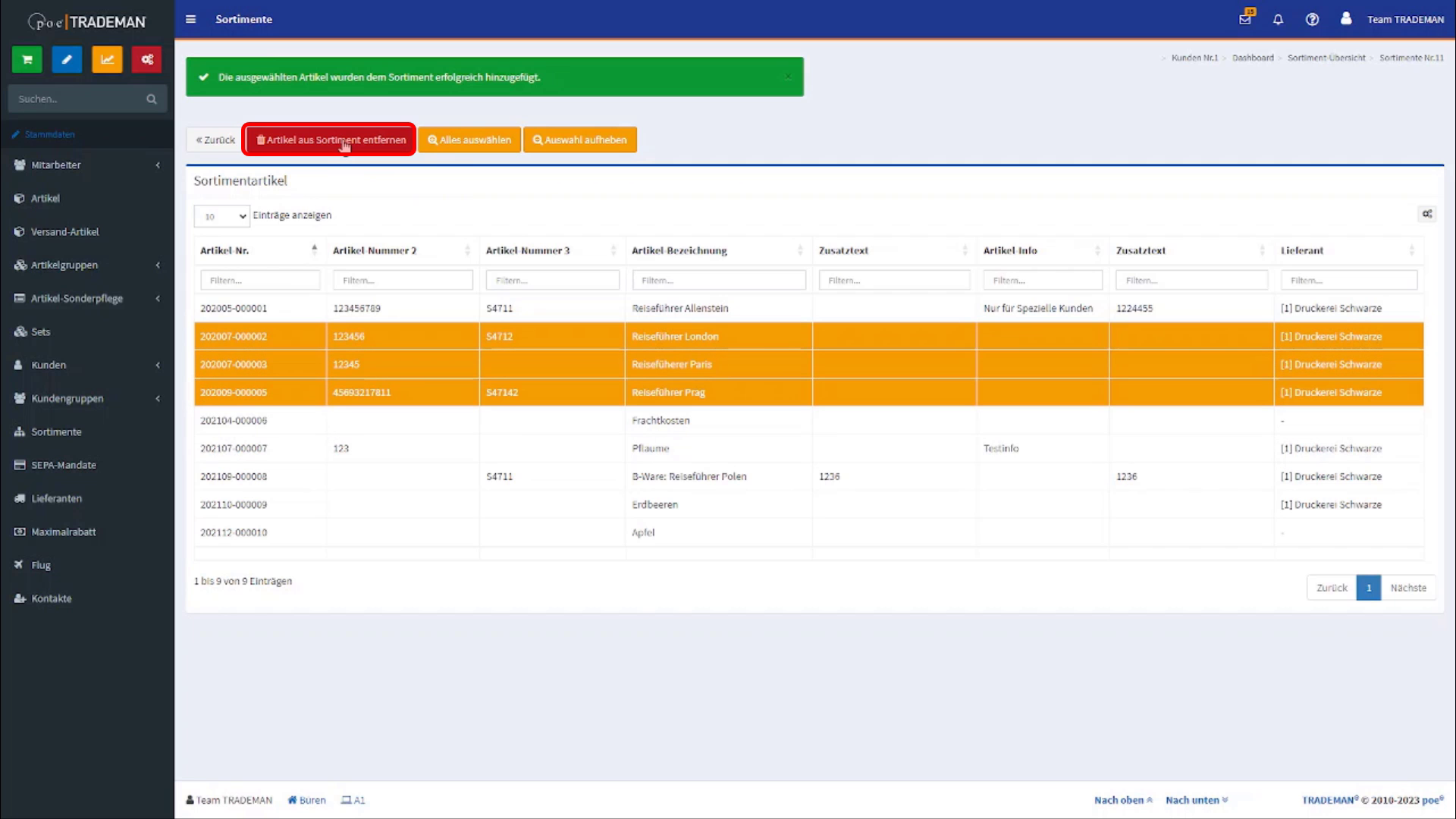Open Maximalrabatt in the sidebar
This screenshot has height=819, width=1456.
[x=87, y=532]
